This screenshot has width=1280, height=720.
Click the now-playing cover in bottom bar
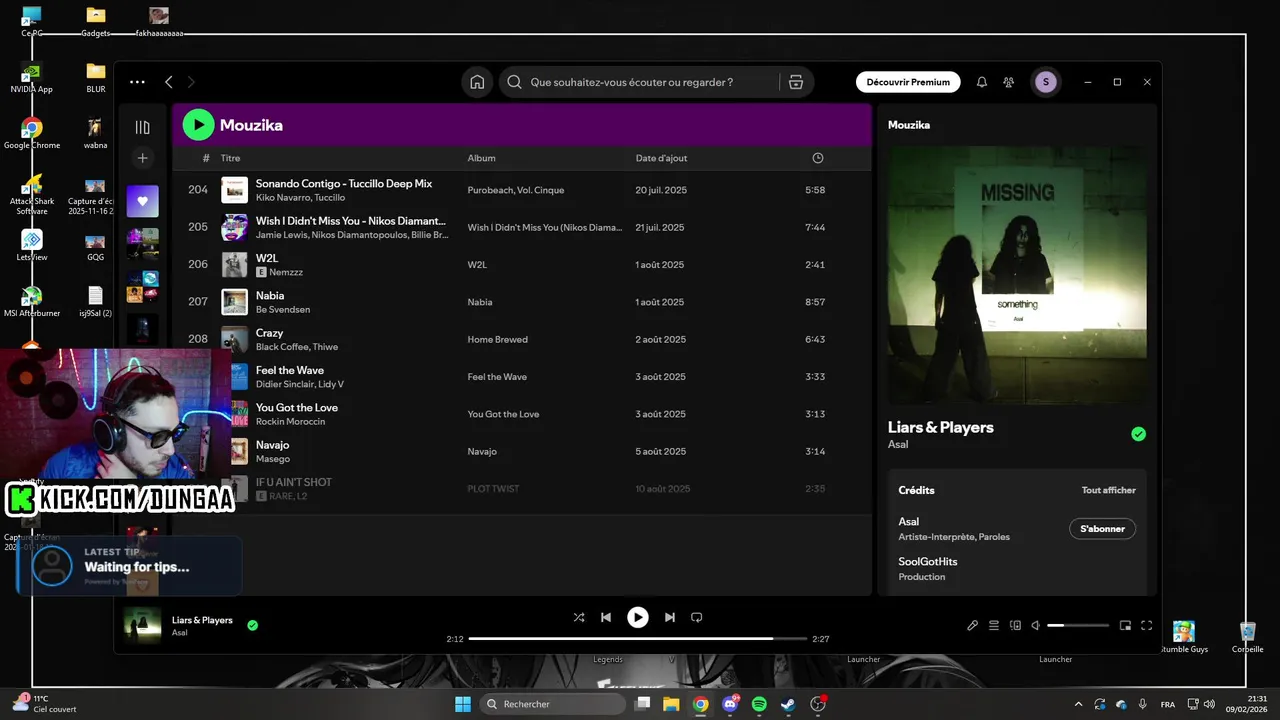point(142,625)
